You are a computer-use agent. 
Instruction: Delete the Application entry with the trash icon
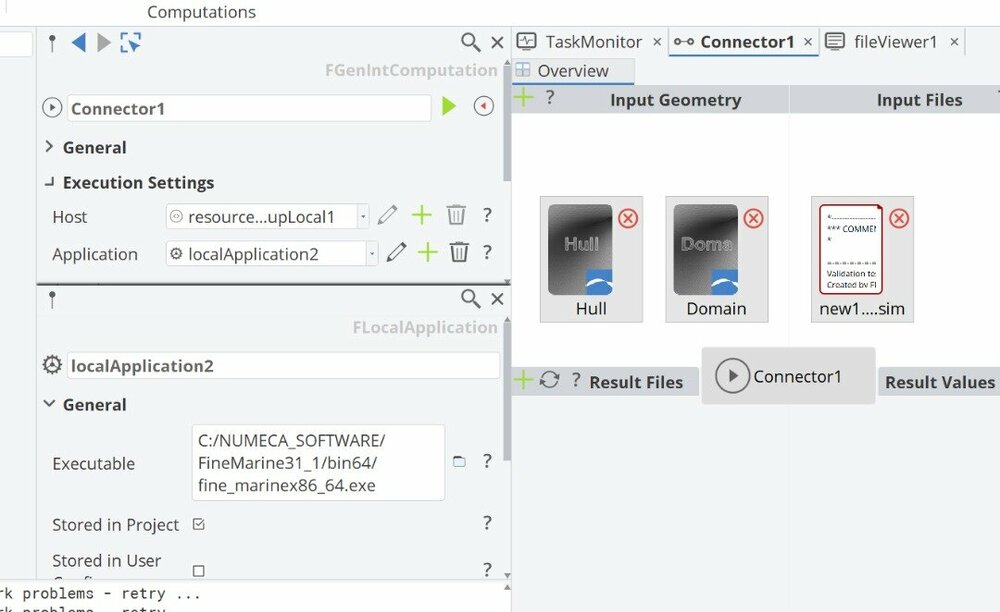459,252
